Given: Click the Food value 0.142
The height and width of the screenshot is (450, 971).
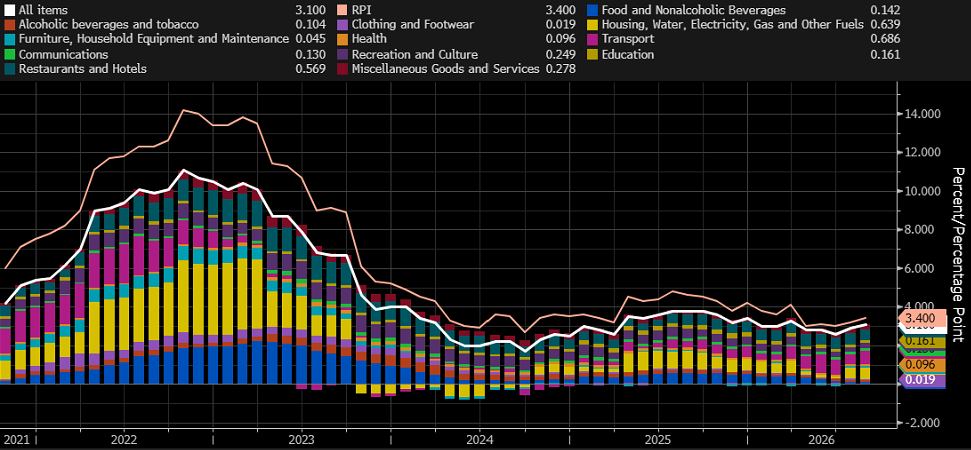Looking at the screenshot, I should (885, 10).
